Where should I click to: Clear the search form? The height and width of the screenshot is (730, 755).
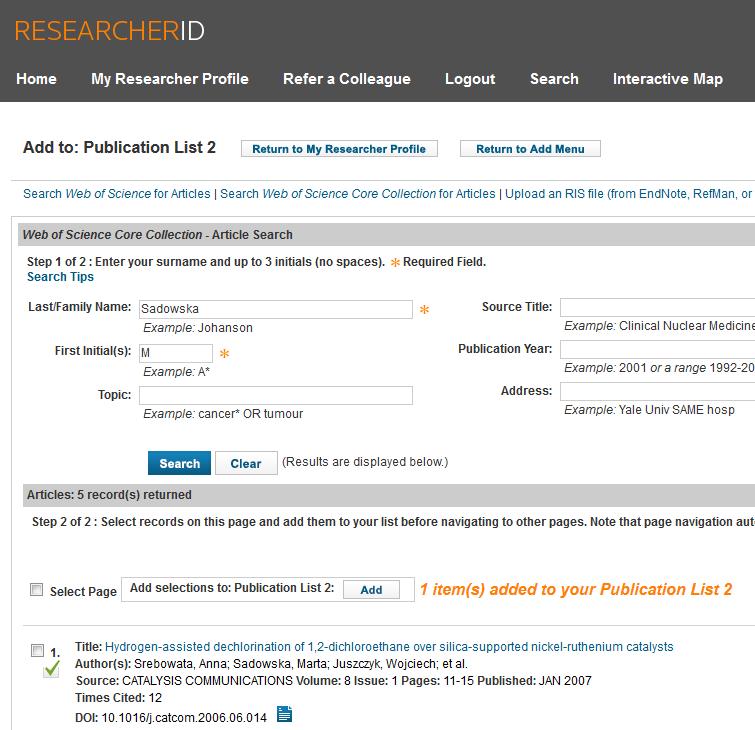[246, 463]
